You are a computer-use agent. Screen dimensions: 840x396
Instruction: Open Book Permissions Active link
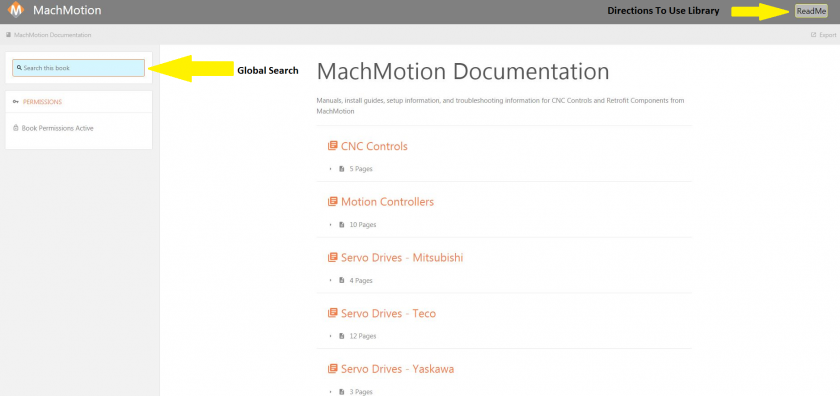tap(58, 129)
